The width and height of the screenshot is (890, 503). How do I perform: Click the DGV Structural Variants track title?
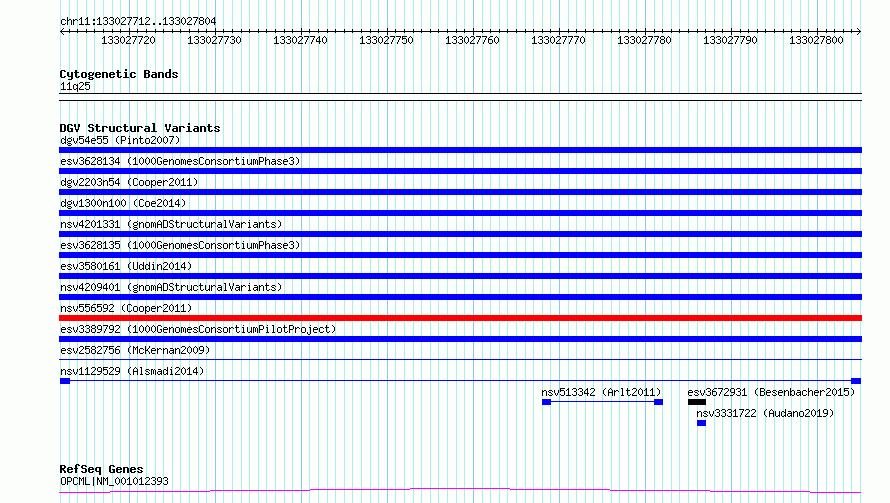[140, 128]
